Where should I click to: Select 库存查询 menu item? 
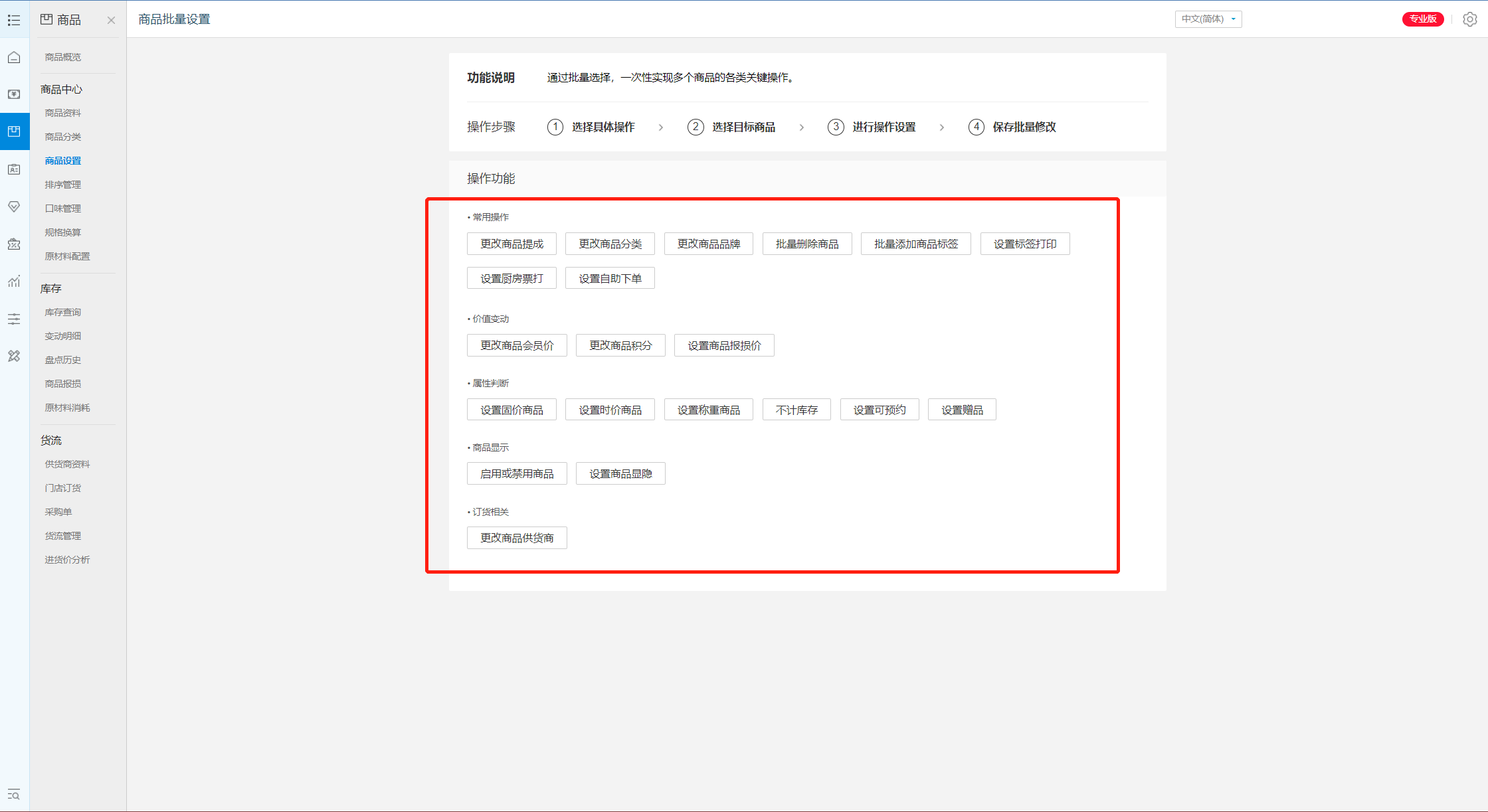click(x=63, y=312)
